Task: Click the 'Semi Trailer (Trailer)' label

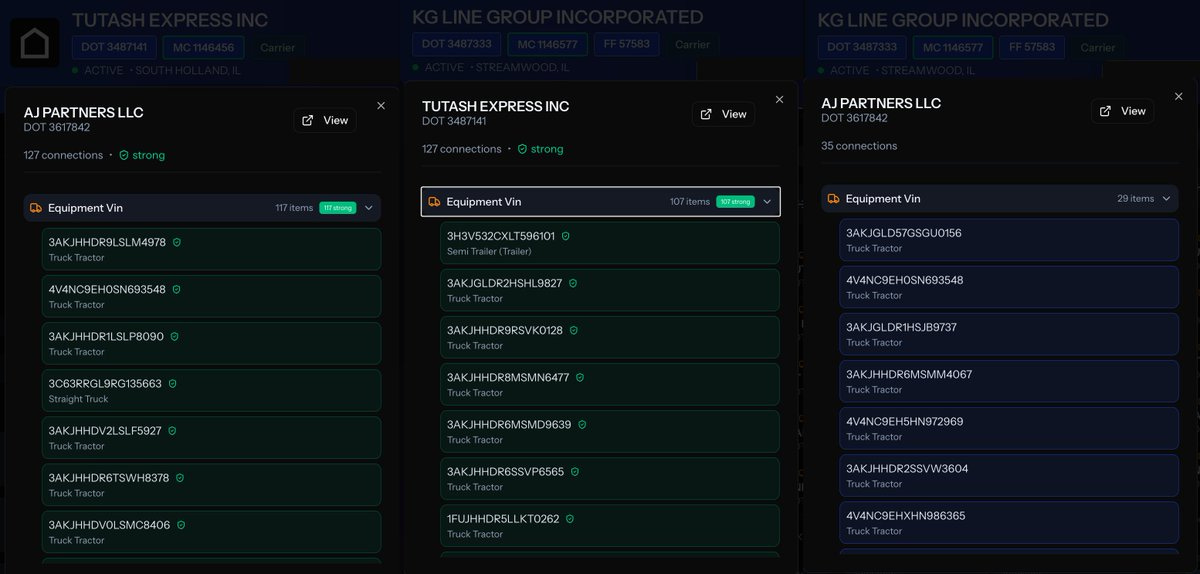Action: (x=489, y=251)
